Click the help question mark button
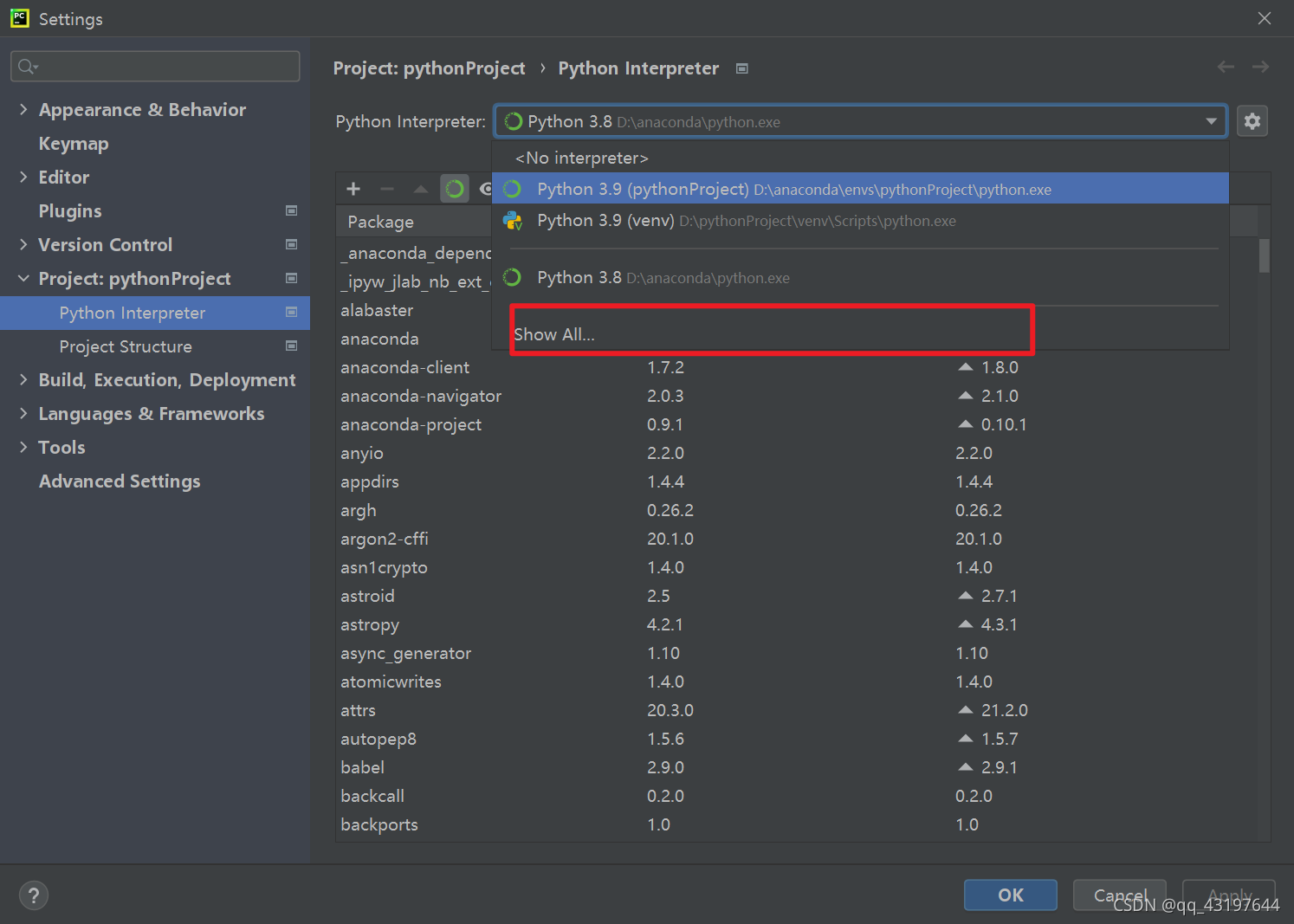1294x924 pixels. (34, 895)
